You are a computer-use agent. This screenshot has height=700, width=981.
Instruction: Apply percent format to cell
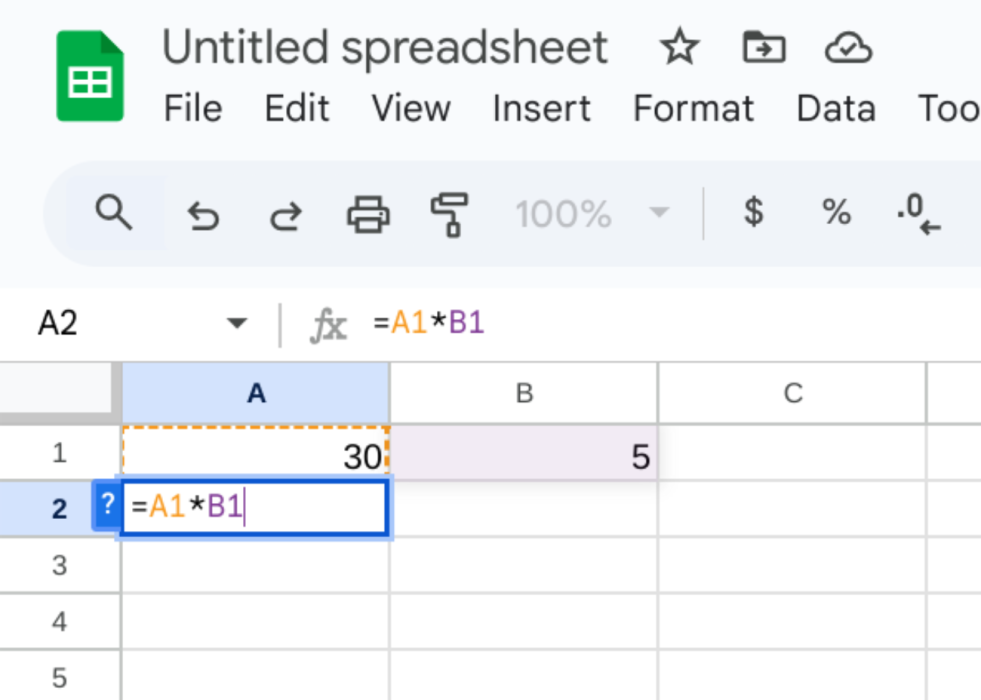point(836,212)
